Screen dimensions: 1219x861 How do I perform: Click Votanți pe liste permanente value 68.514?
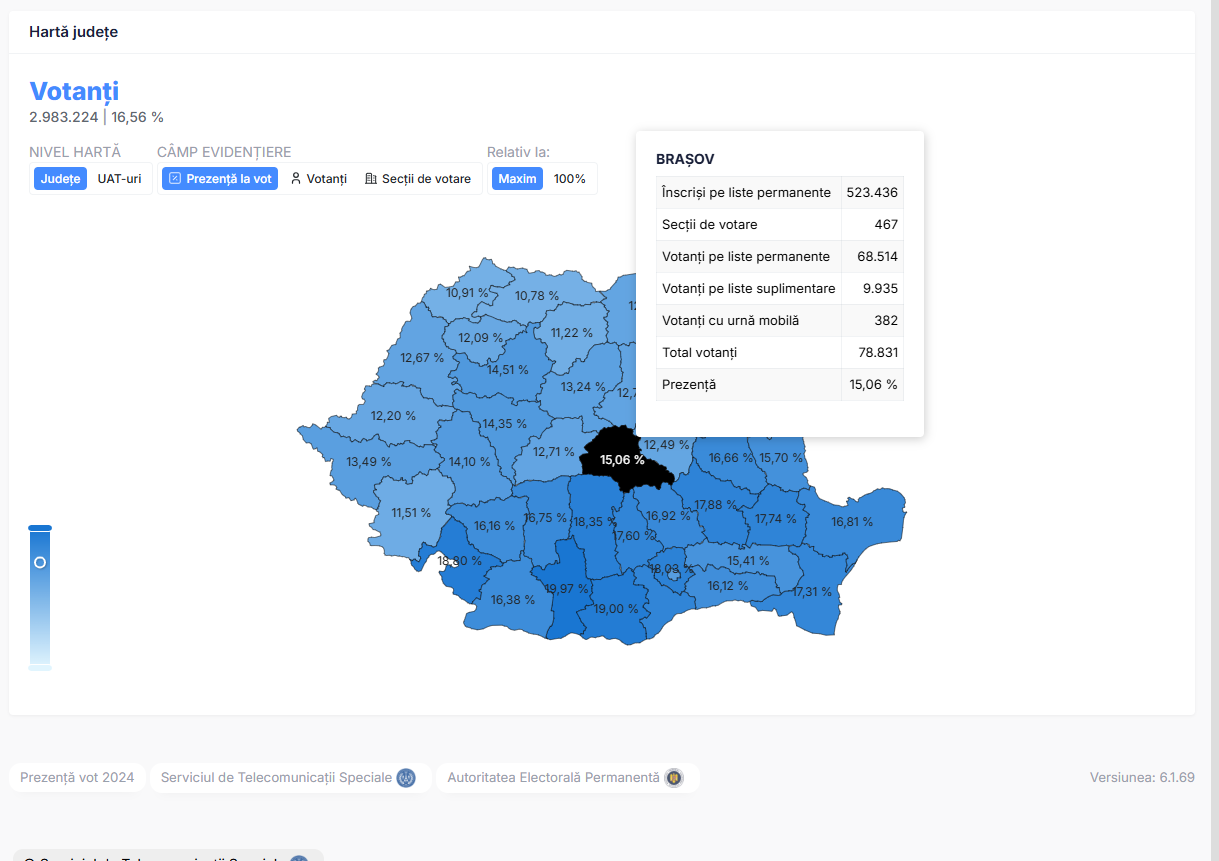coord(877,256)
